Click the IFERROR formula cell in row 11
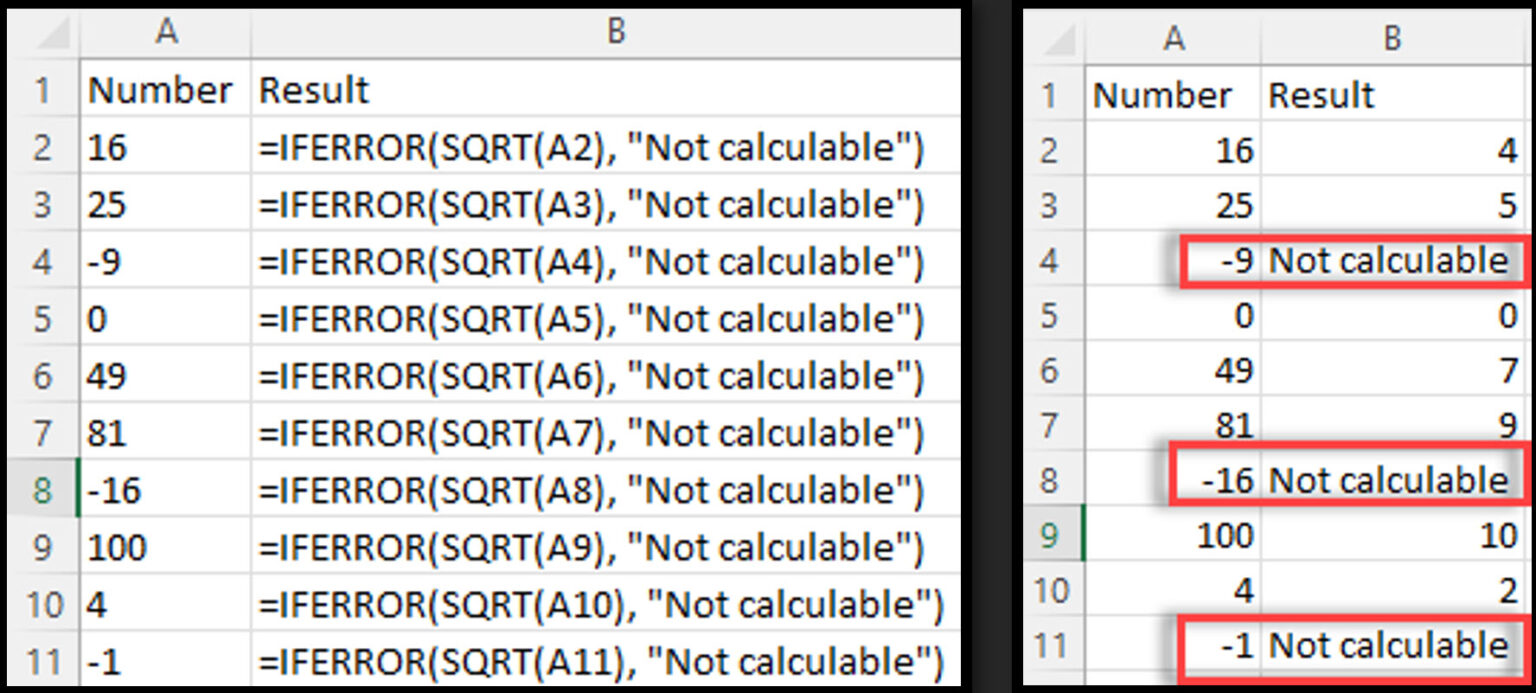 600,661
